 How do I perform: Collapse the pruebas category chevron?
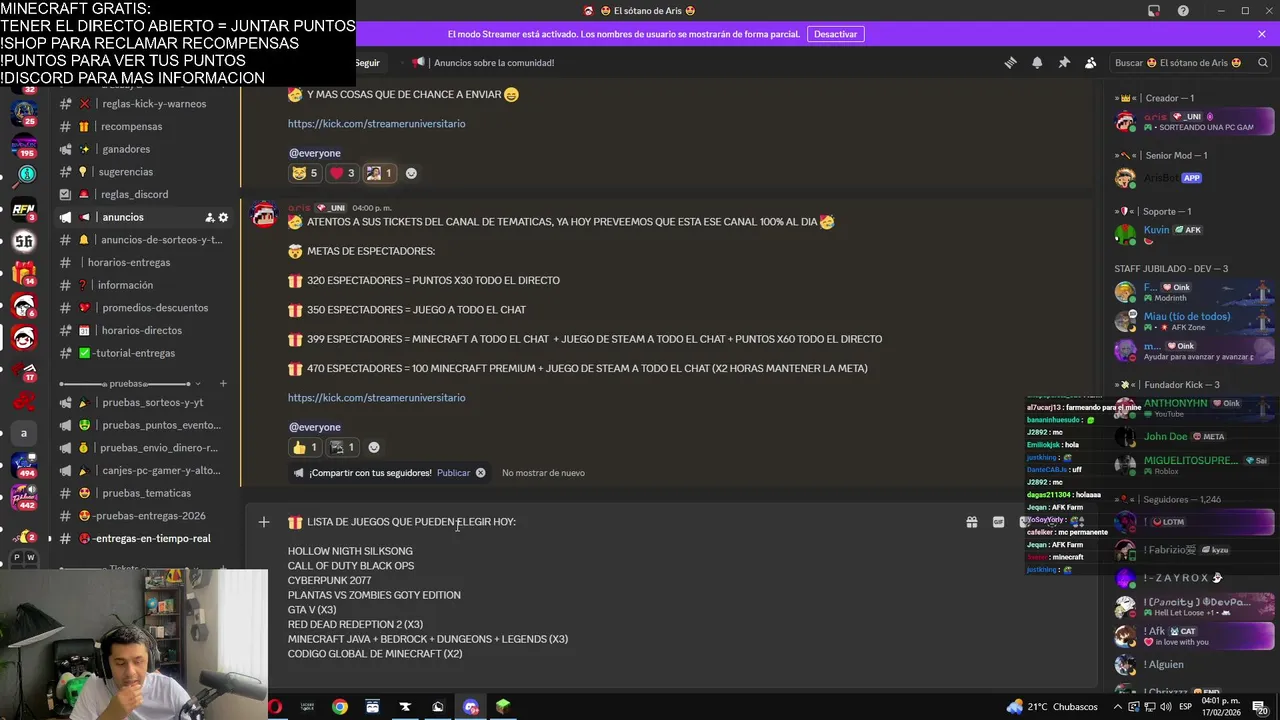click(198, 384)
